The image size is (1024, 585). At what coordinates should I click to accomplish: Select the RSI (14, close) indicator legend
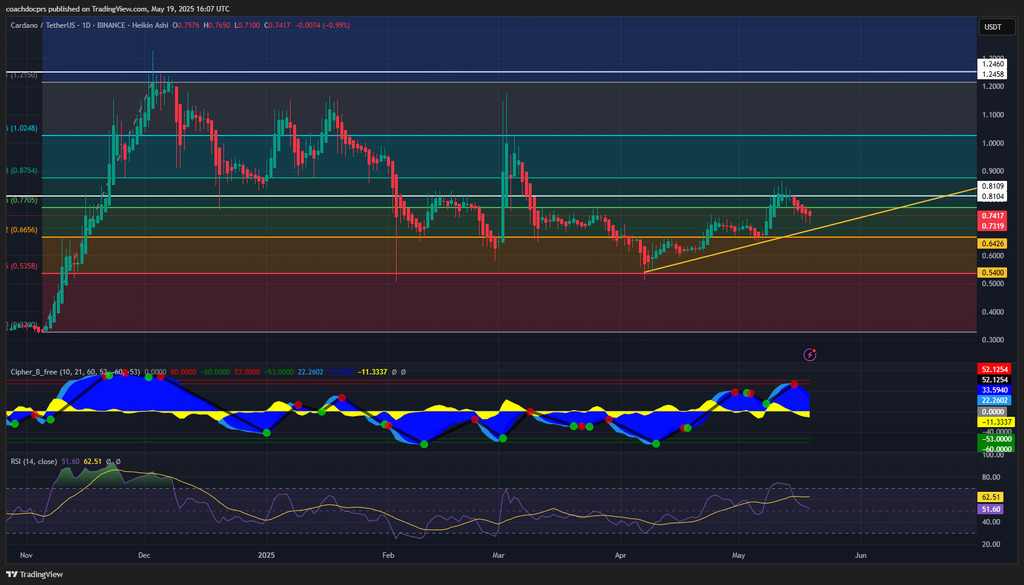click(32, 461)
